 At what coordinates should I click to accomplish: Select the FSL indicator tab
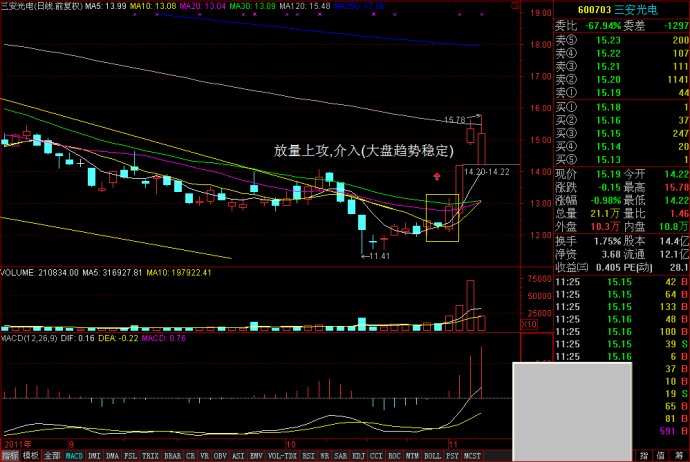point(130,456)
